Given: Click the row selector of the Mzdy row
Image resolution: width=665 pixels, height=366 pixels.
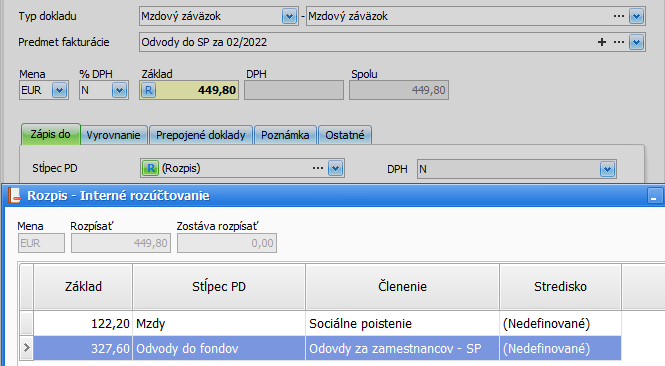Looking at the screenshot, I should 26,324.
